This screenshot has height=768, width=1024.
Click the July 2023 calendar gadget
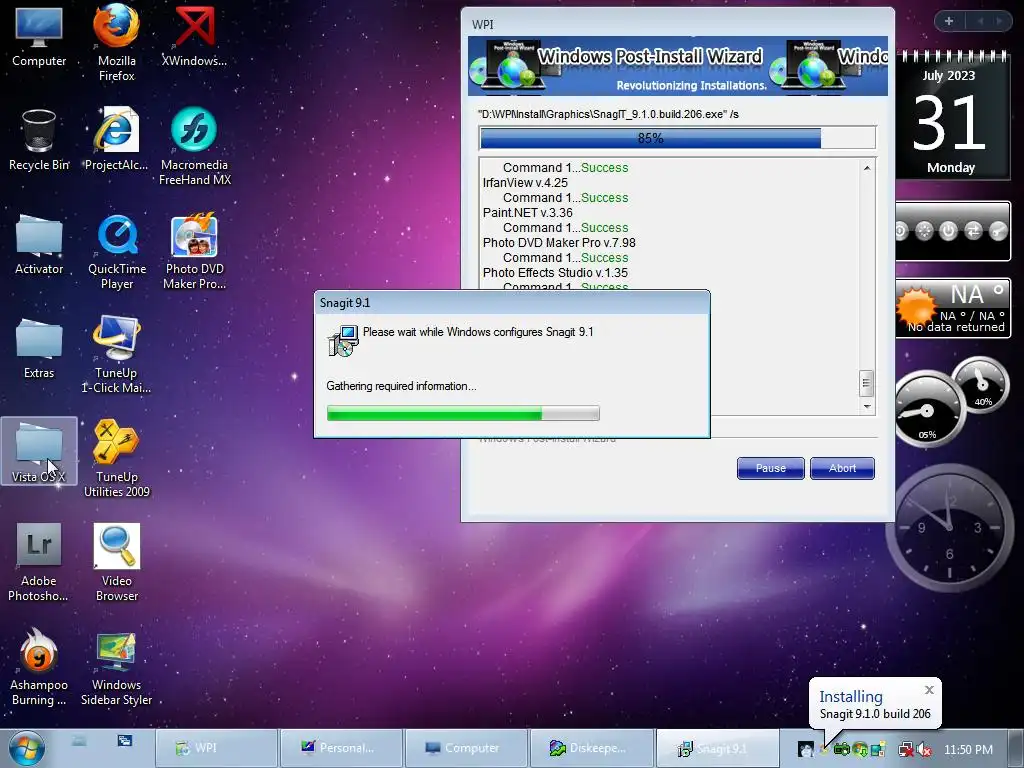coord(951,116)
